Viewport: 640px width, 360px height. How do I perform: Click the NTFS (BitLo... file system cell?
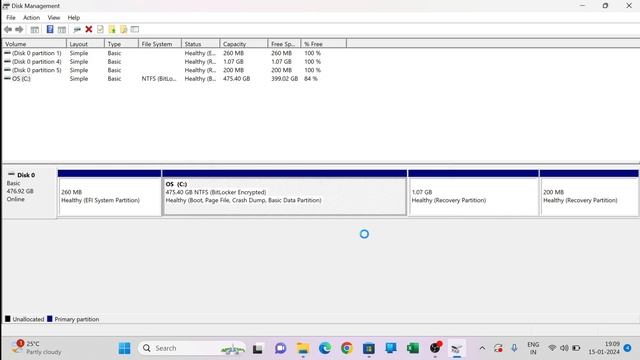tap(159, 78)
